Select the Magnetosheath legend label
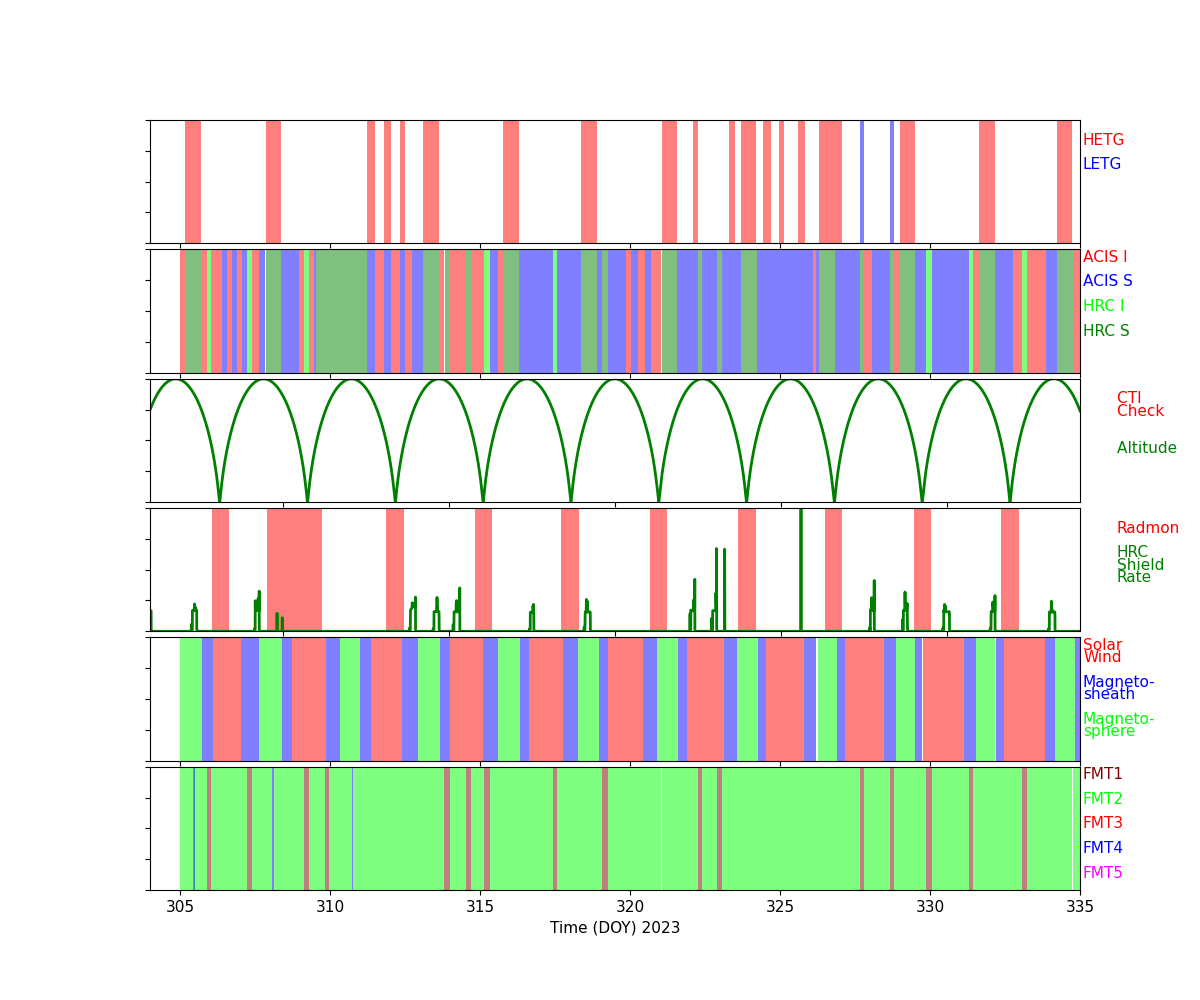 (x=1118, y=688)
